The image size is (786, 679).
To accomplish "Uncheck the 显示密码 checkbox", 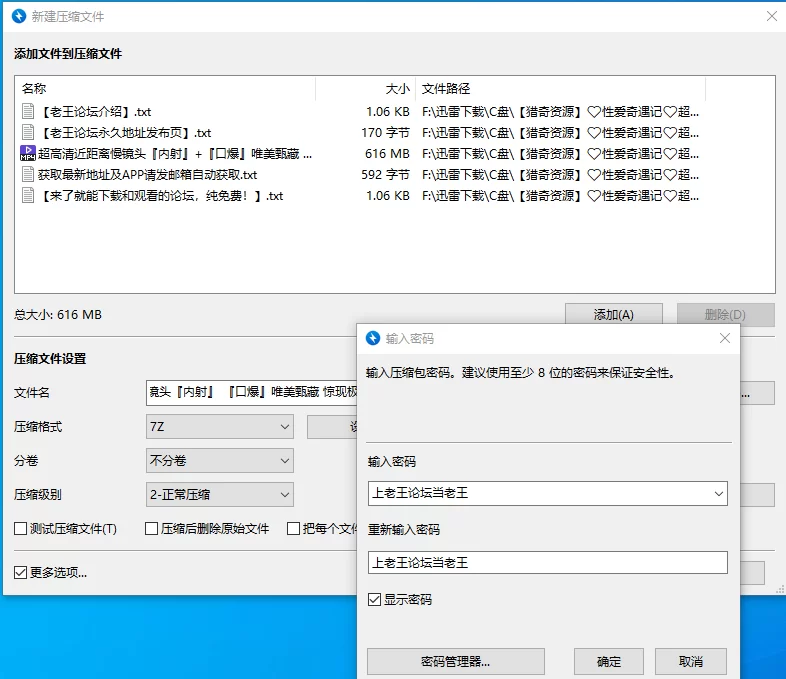I will pos(374,599).
